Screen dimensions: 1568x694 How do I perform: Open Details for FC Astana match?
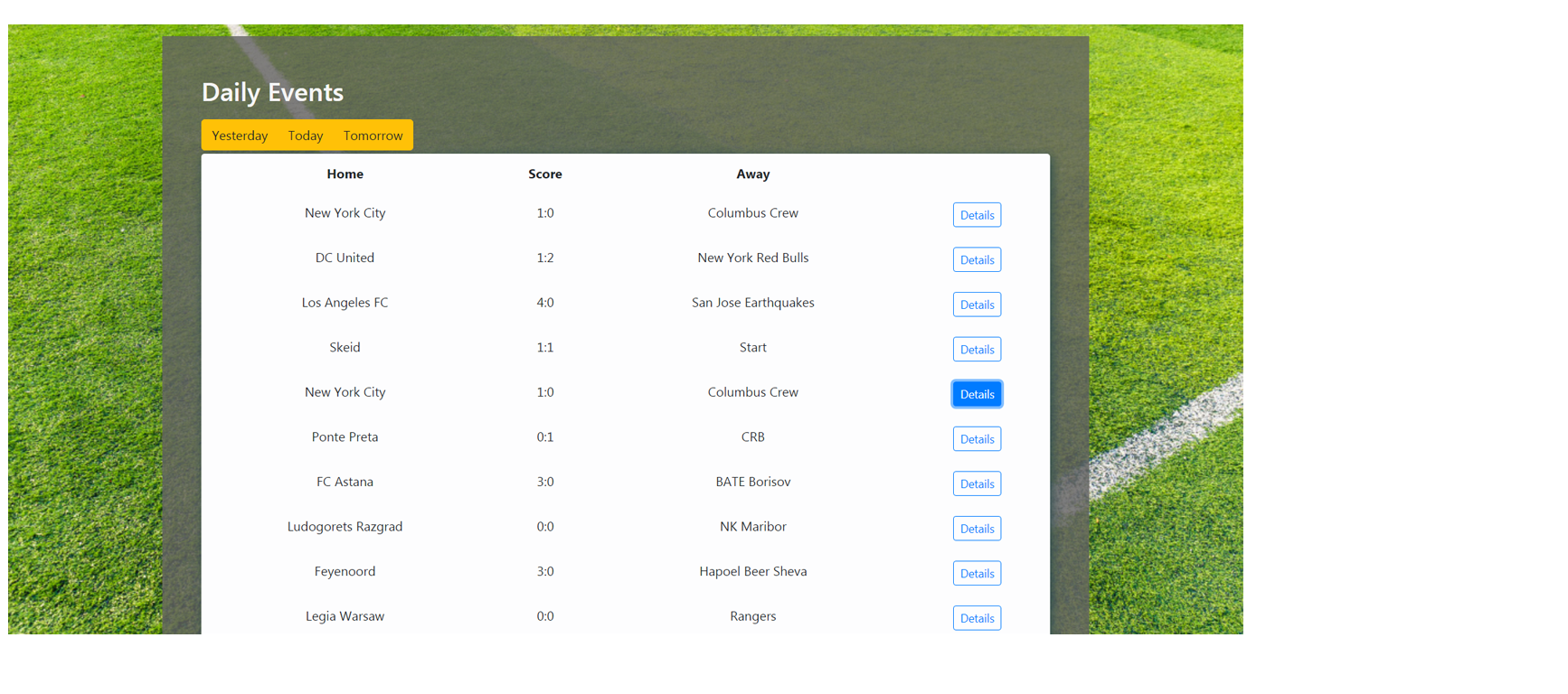977,483
